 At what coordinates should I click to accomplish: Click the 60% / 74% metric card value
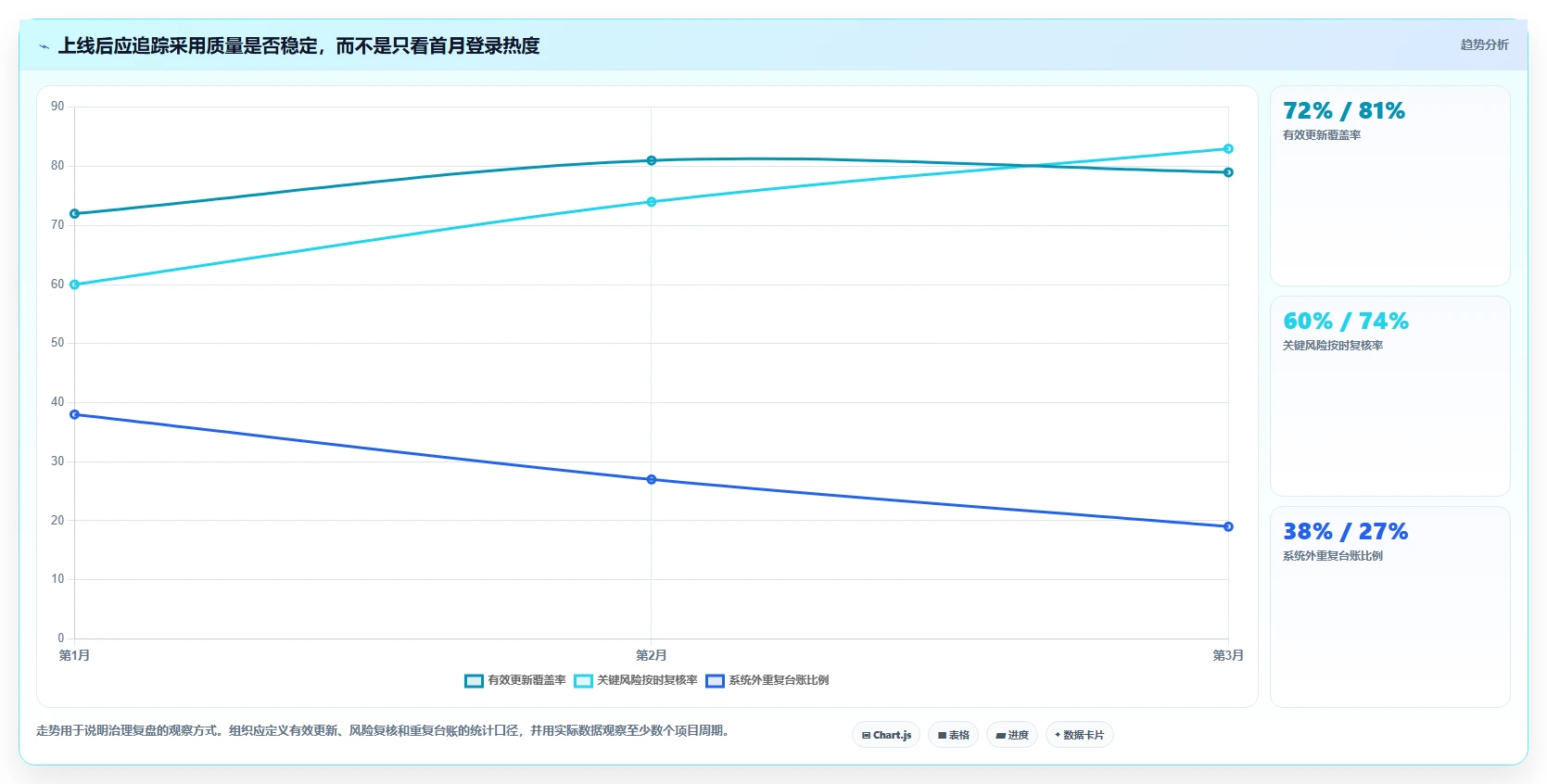click(1346, 322)
